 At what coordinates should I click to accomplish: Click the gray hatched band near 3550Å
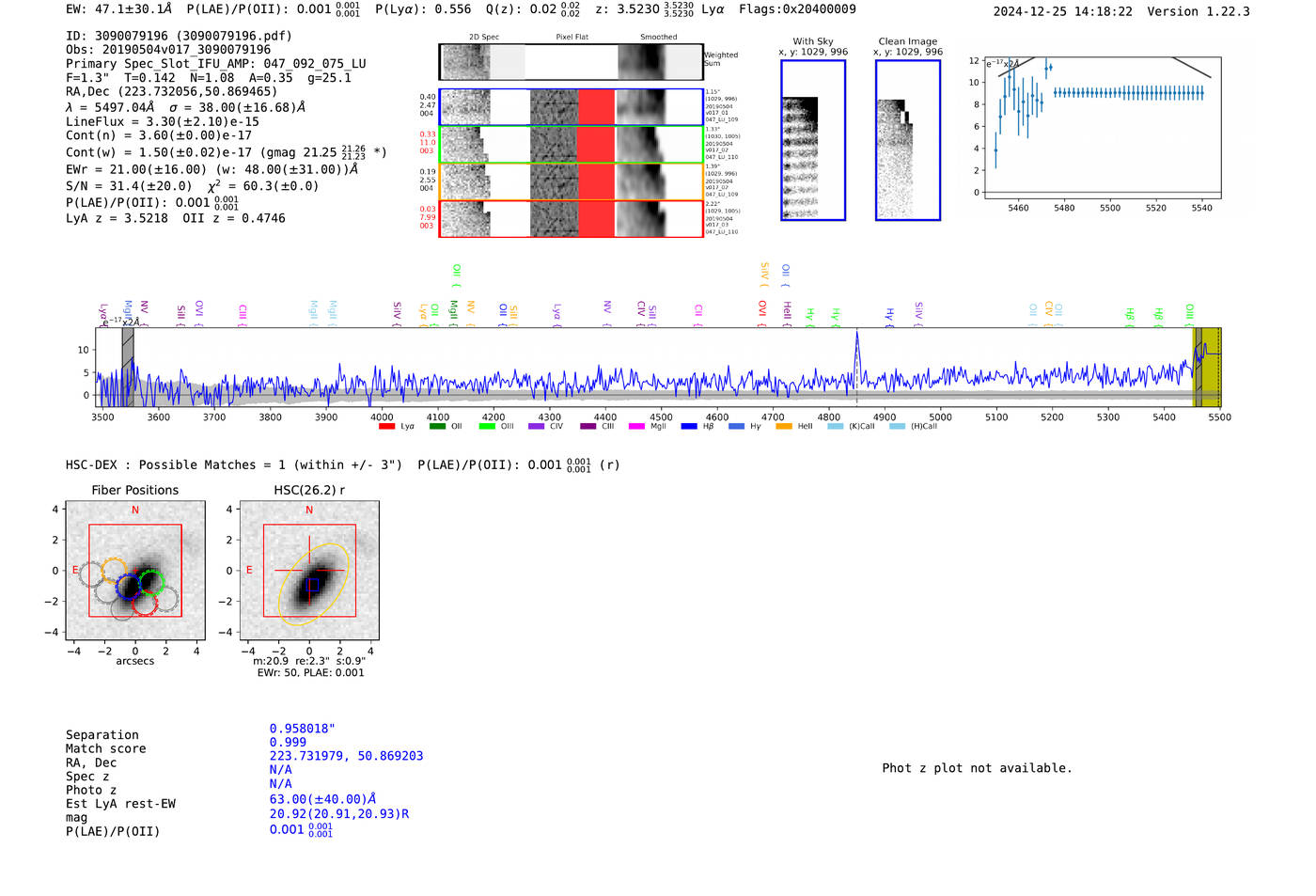click(128, 367)
